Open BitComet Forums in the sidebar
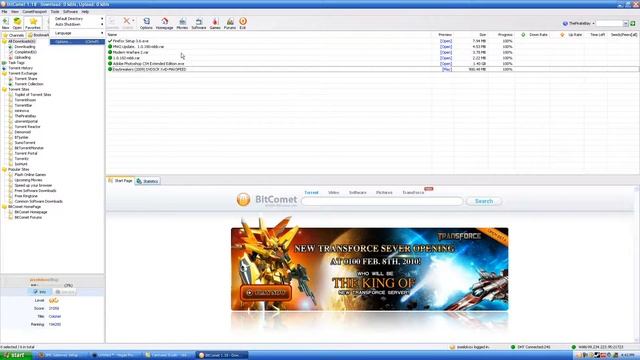640x360 pixels. point(28,217)
